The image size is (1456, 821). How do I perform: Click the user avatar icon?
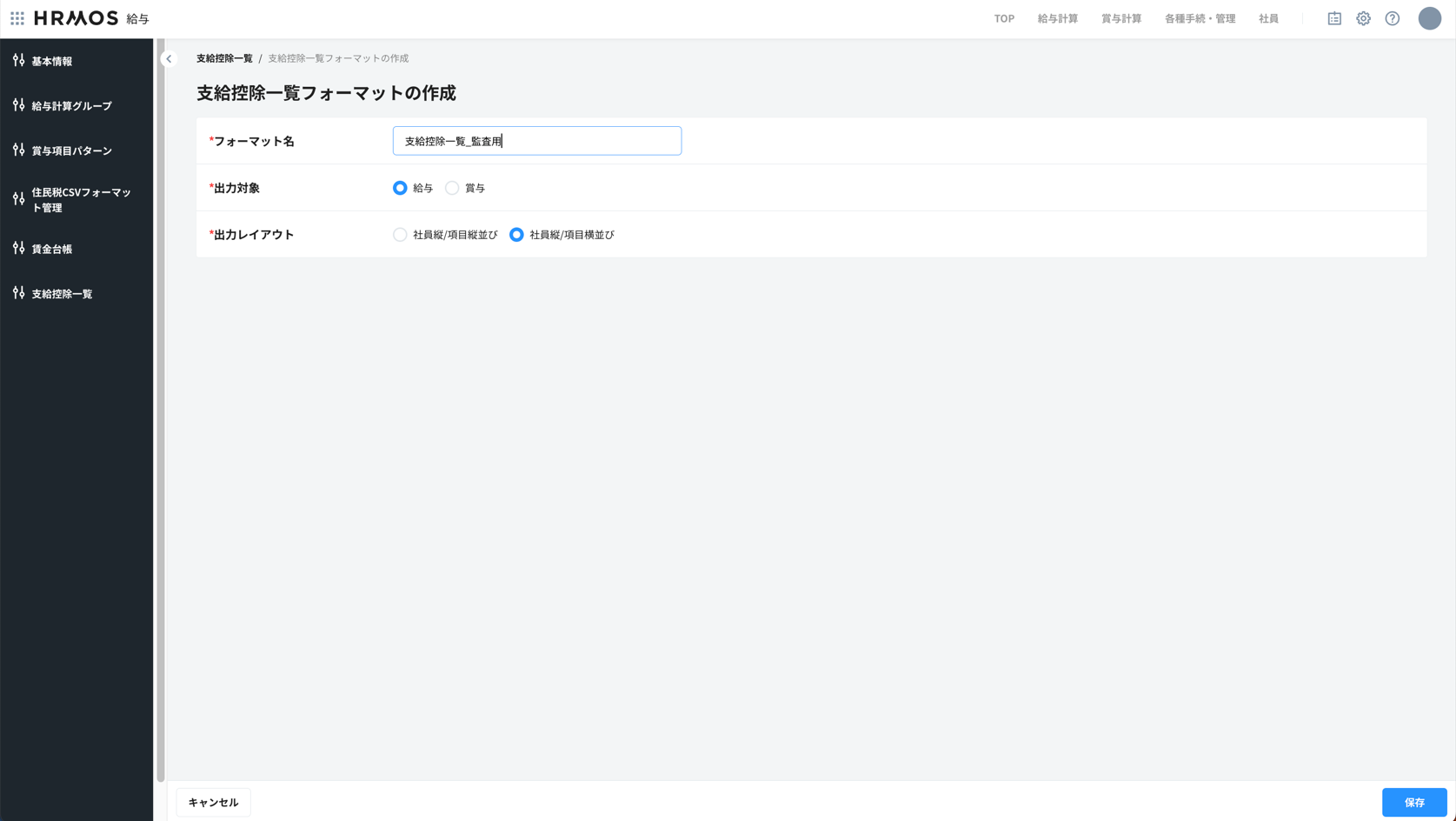point(1429,18)
